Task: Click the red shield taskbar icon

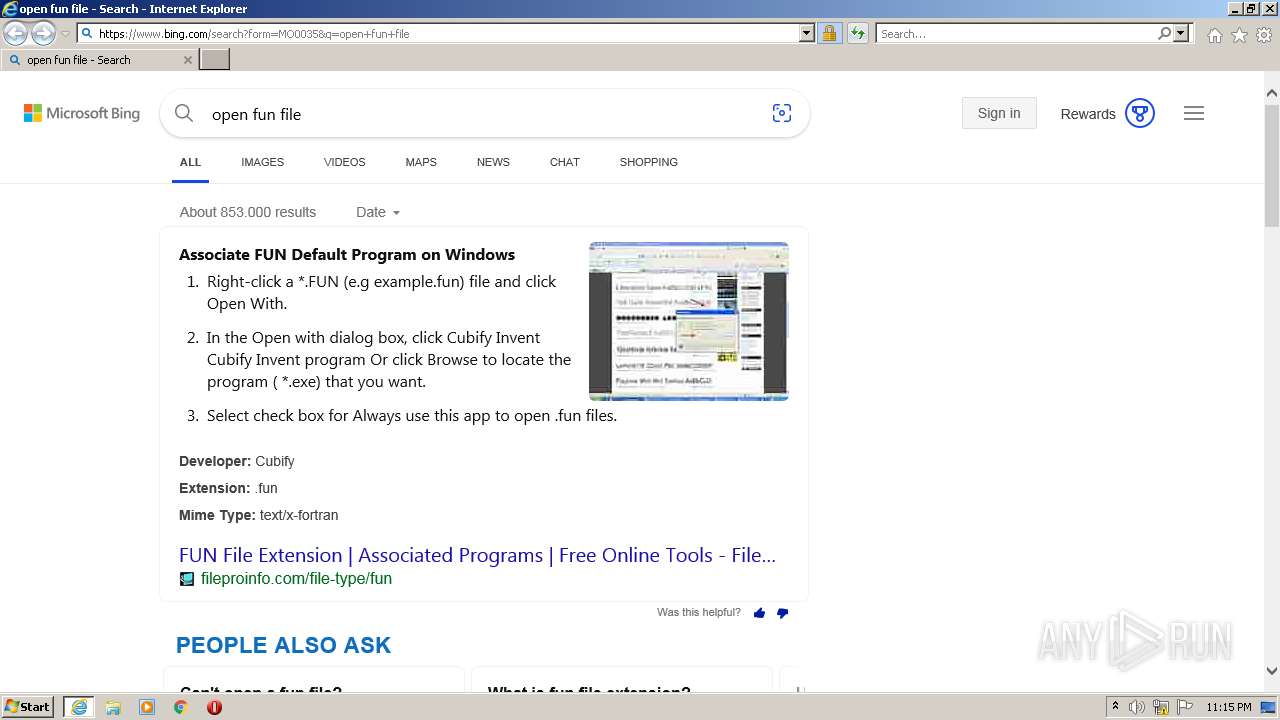Action: pos(214,707)
